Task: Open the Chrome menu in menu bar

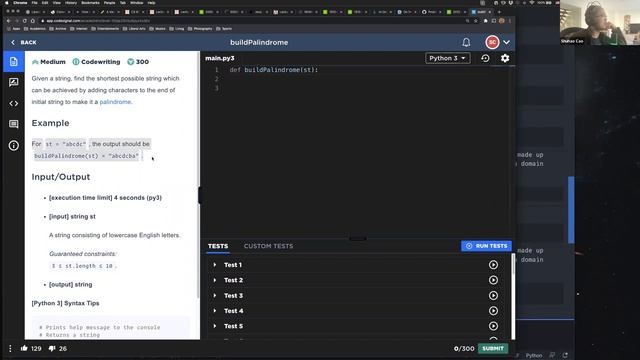Action: [x=20, y=3]
